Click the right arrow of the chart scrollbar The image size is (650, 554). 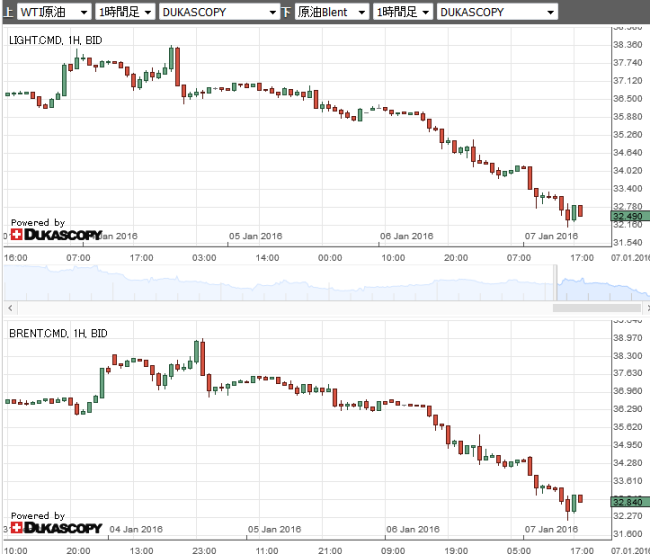[x=644, y=306]
